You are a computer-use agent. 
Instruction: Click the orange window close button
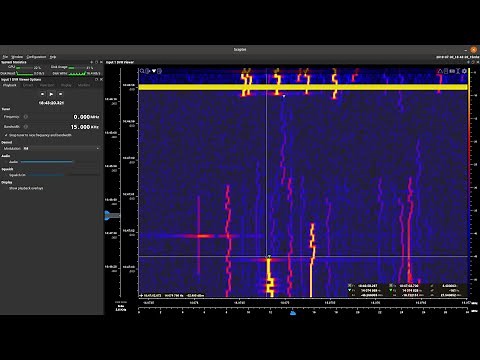click(x=474, y=50)
